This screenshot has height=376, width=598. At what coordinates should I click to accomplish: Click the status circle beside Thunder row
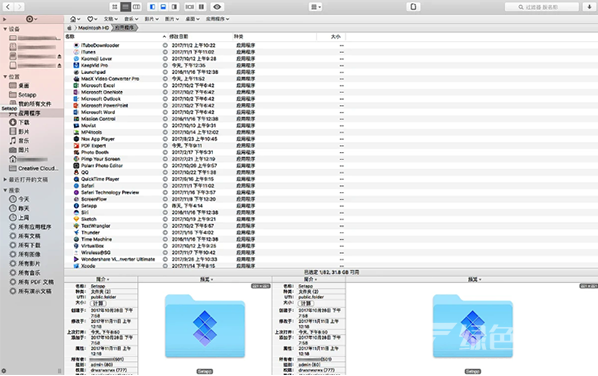pos(165,232)
